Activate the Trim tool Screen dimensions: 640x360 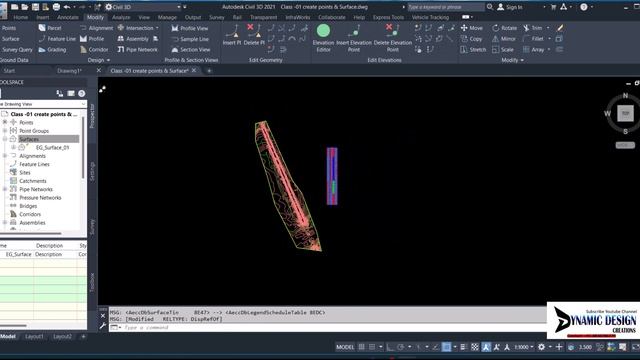point(532,28)
